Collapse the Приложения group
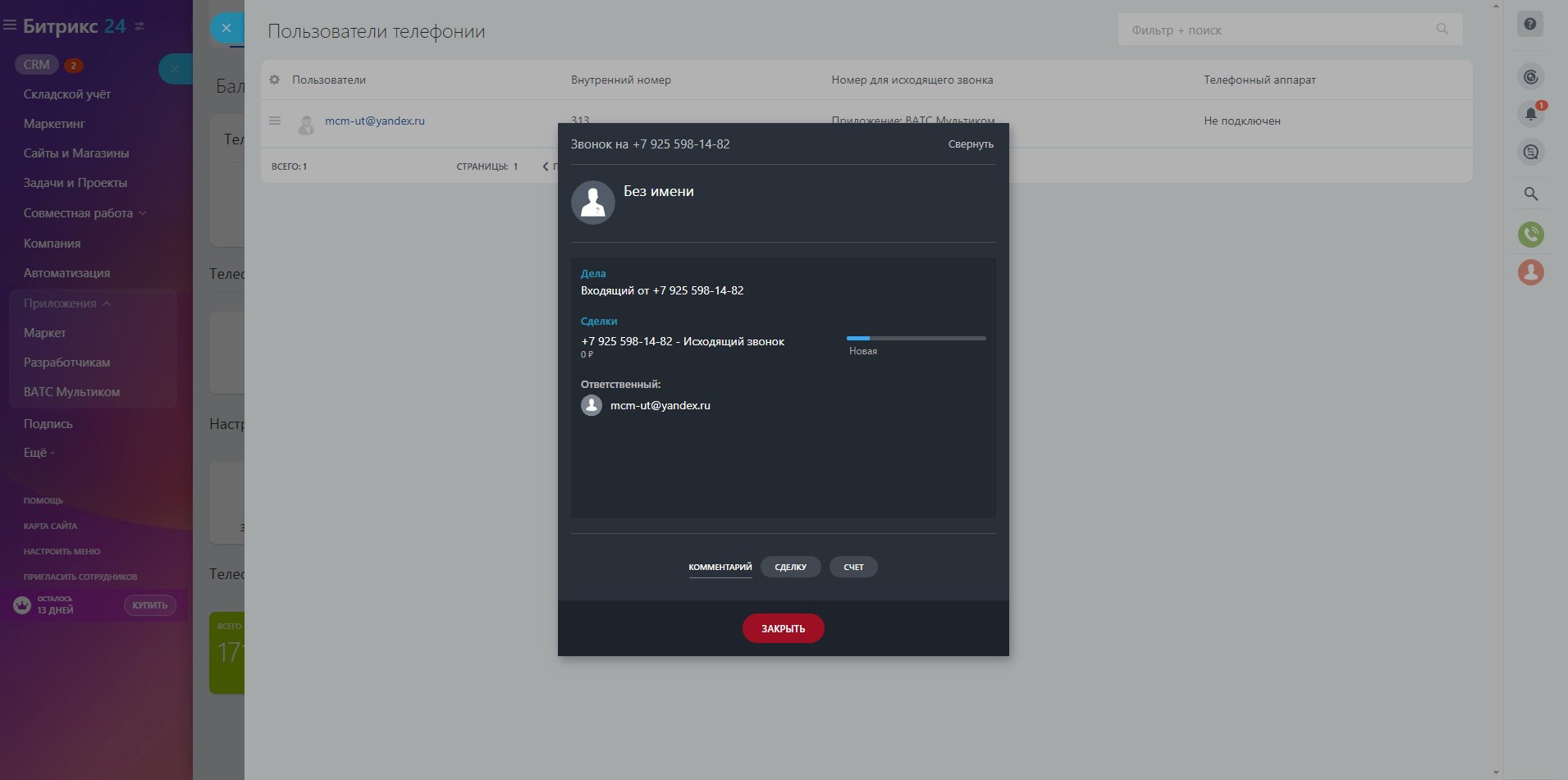Screen dimensions: 1568x780 pos(67,303)
